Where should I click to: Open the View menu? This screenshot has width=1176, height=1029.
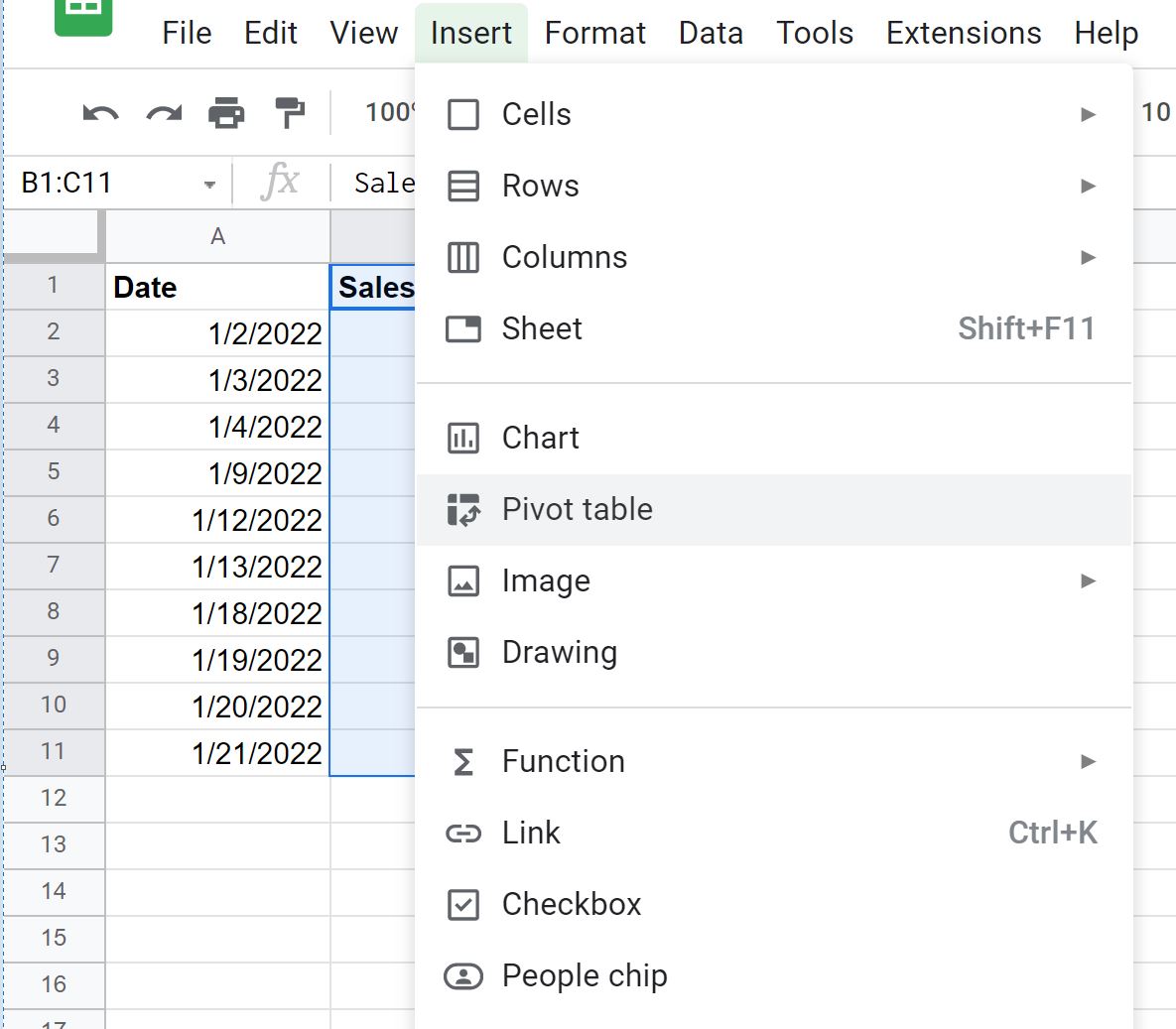[x=364, y=33]
